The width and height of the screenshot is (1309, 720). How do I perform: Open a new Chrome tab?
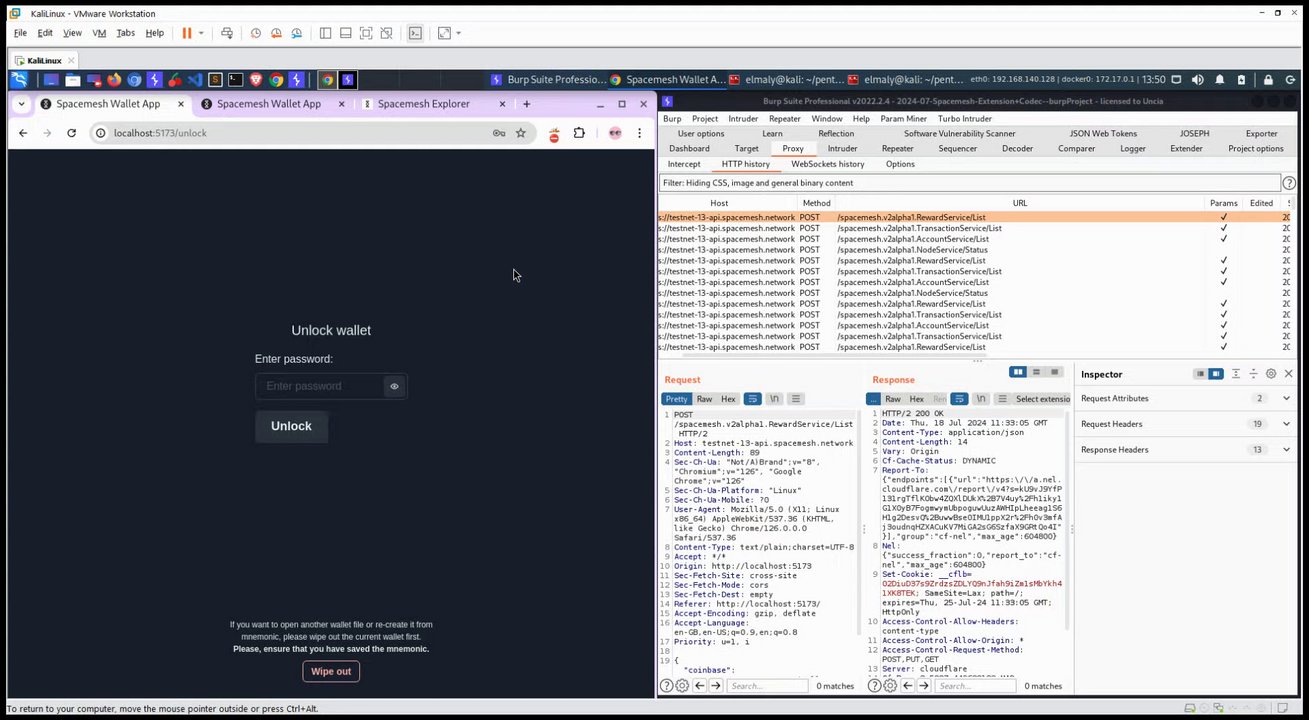(527, 104)
